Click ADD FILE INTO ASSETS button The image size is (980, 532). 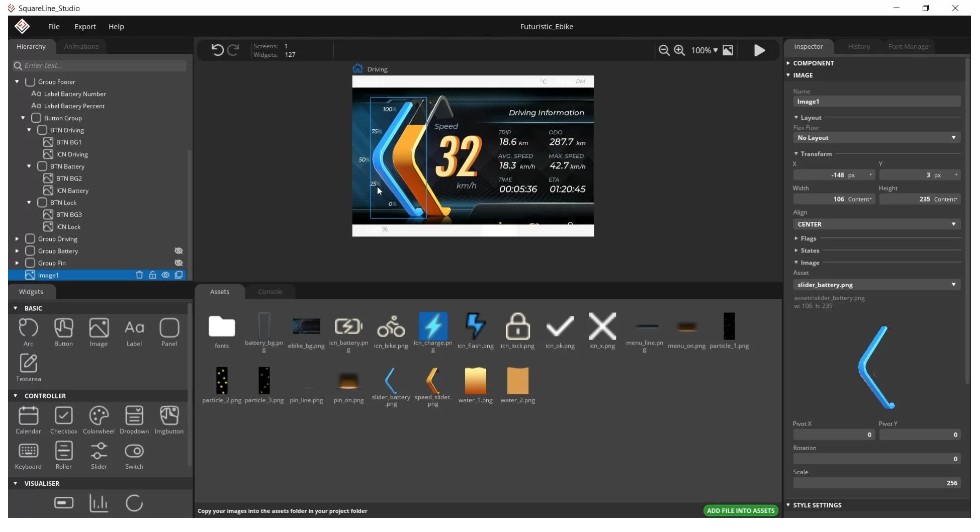[x=740, y=510]
